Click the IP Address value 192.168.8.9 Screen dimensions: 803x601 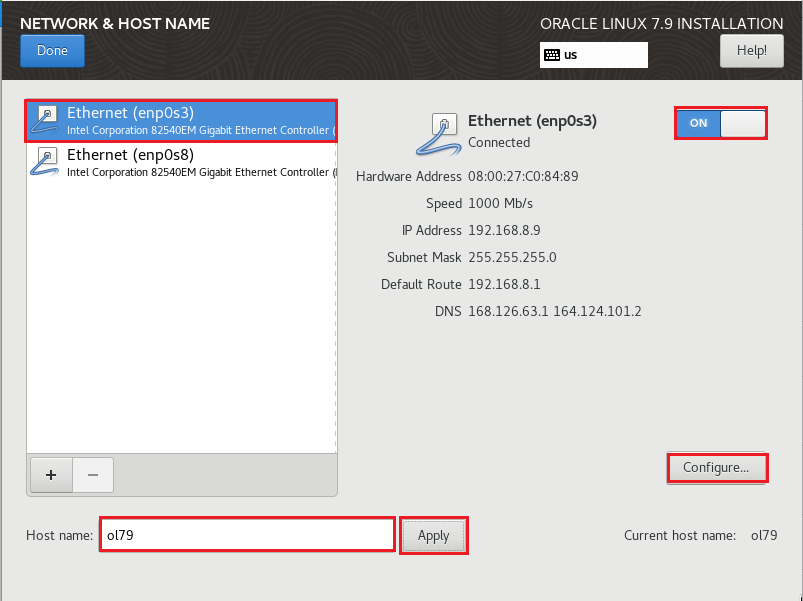pyautogui.click(x=504, y=230)
